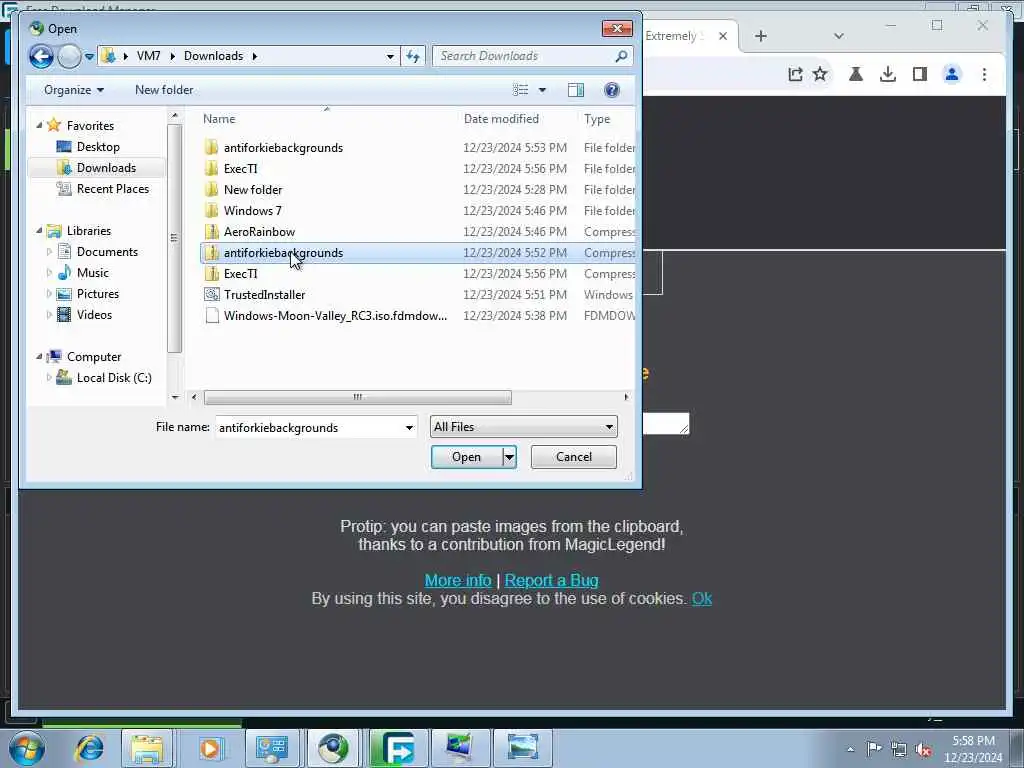
Task: Select the TrustedInstaller file
Action: [x=418, y=295]
